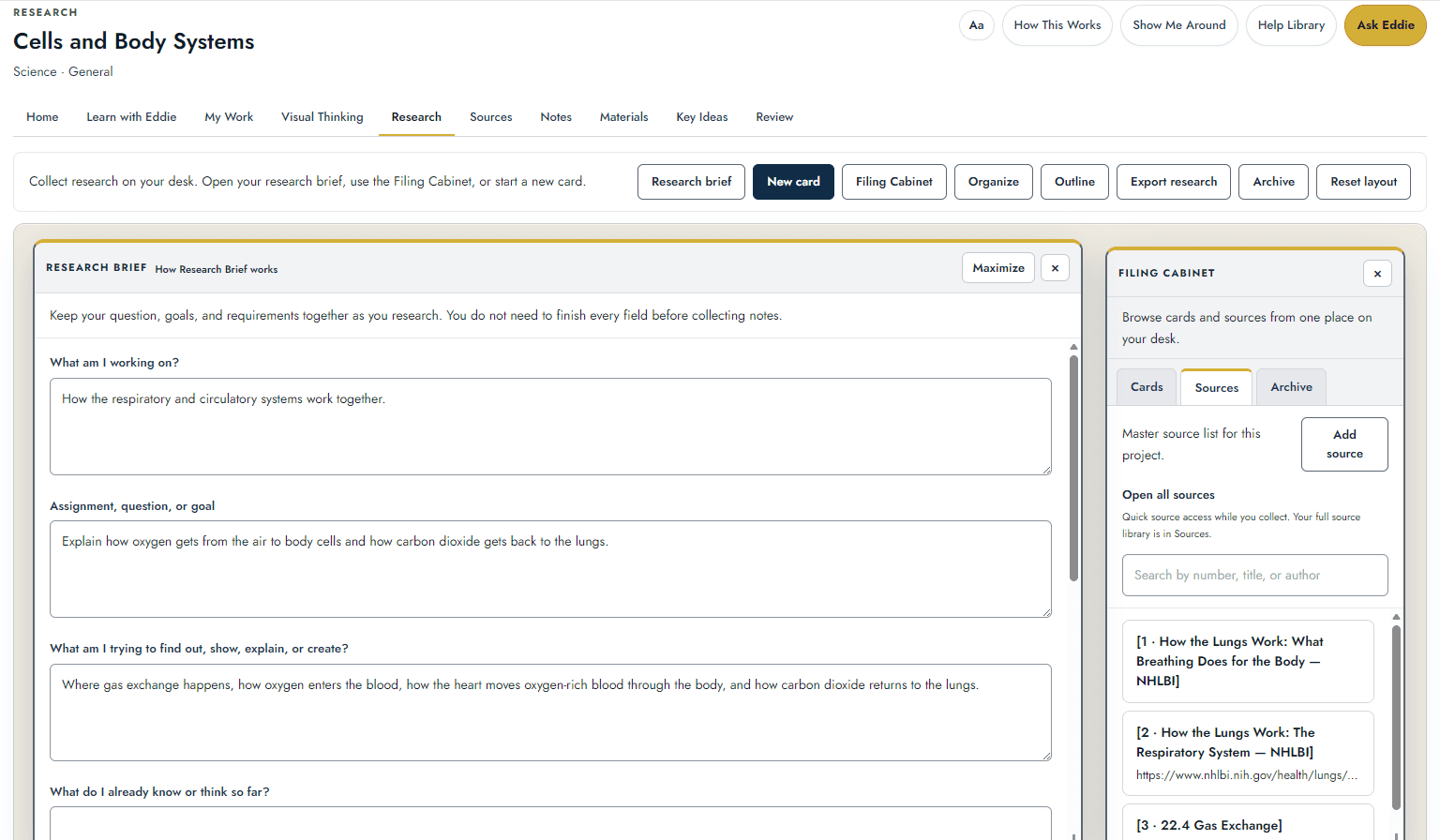Viewport: 1440px width, 840px height.
Task: Open source 1 What Breathing Does card
Action: click(x=1248, y=661)
